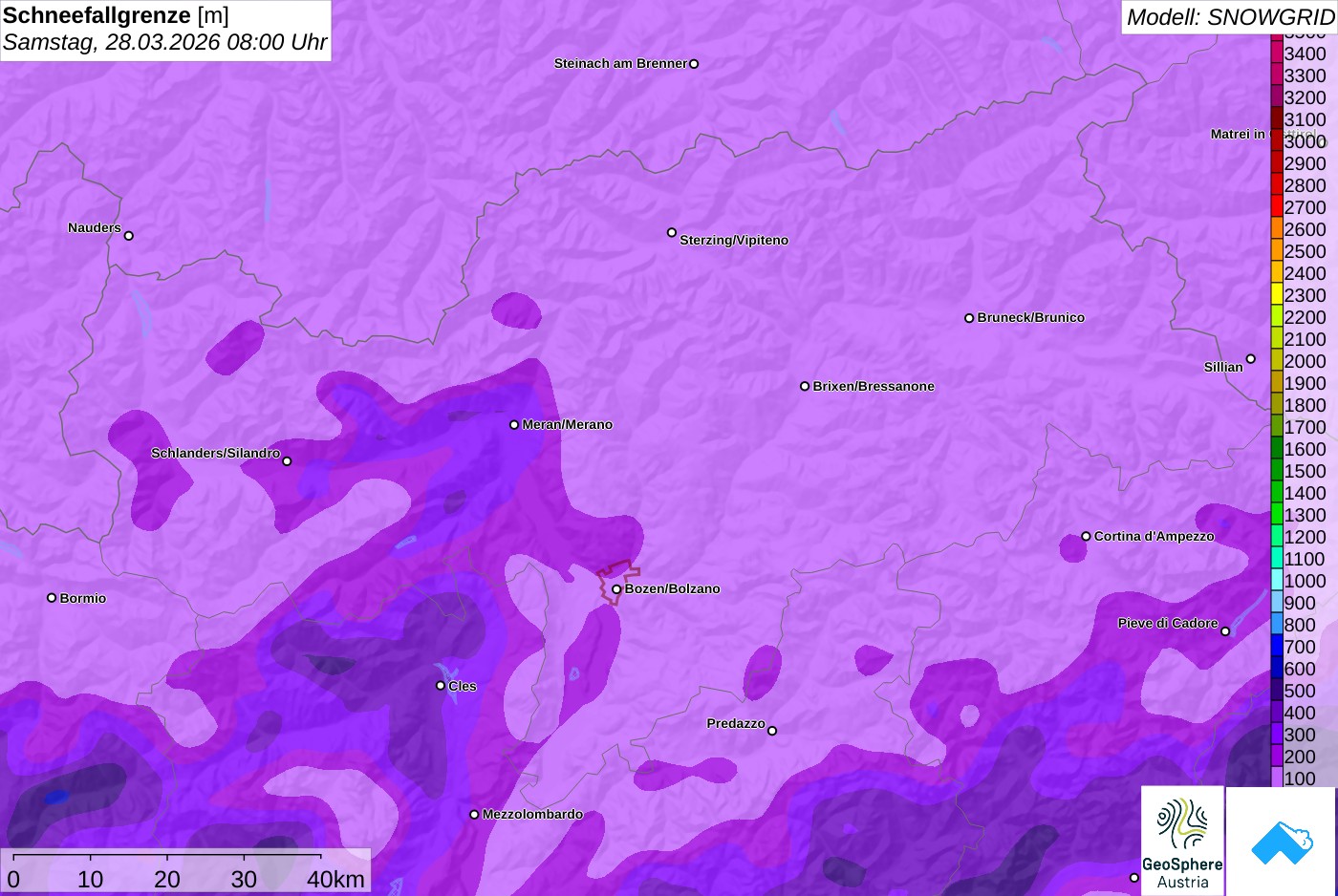1338x896 pixels.
Task: Pick the 100 m legend color swatch
Action: click(1277, 778)
